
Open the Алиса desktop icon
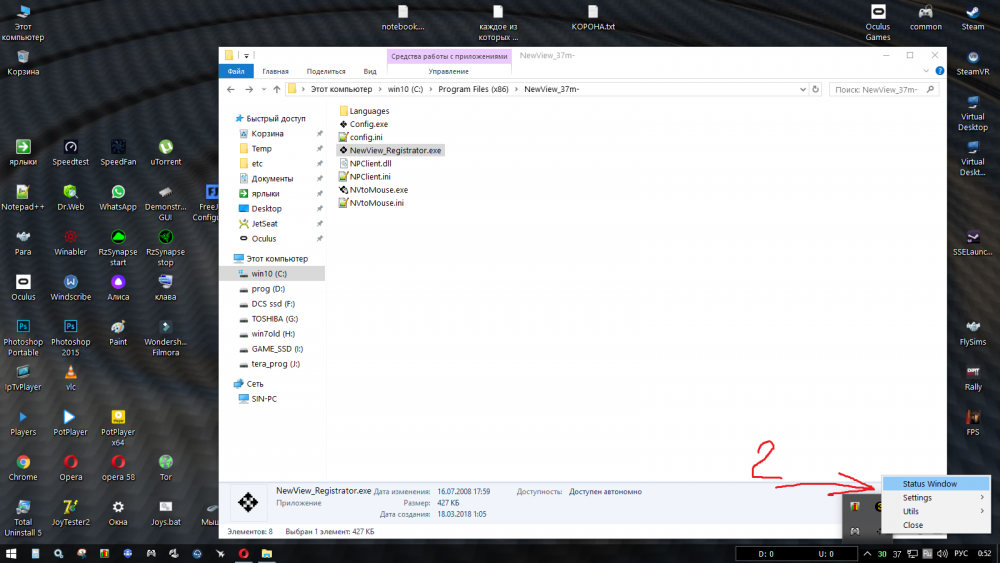(118, 288)
